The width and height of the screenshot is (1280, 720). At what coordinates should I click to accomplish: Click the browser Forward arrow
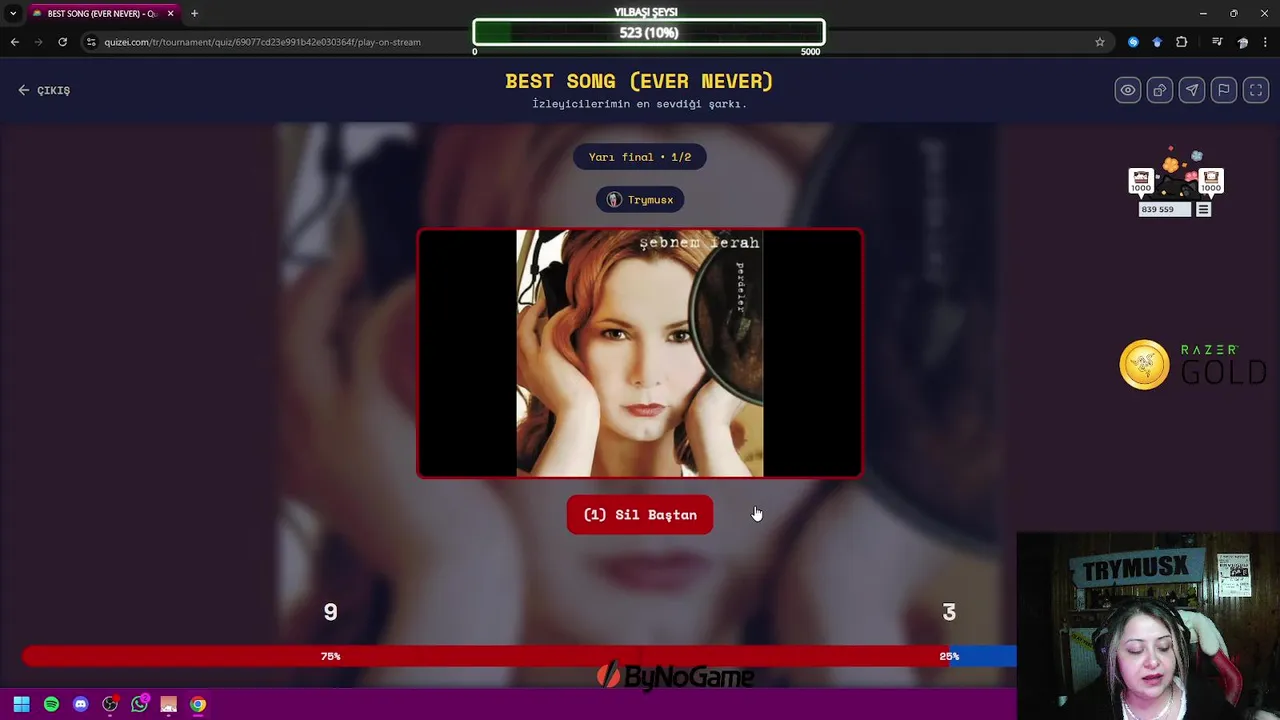(38, 42)
